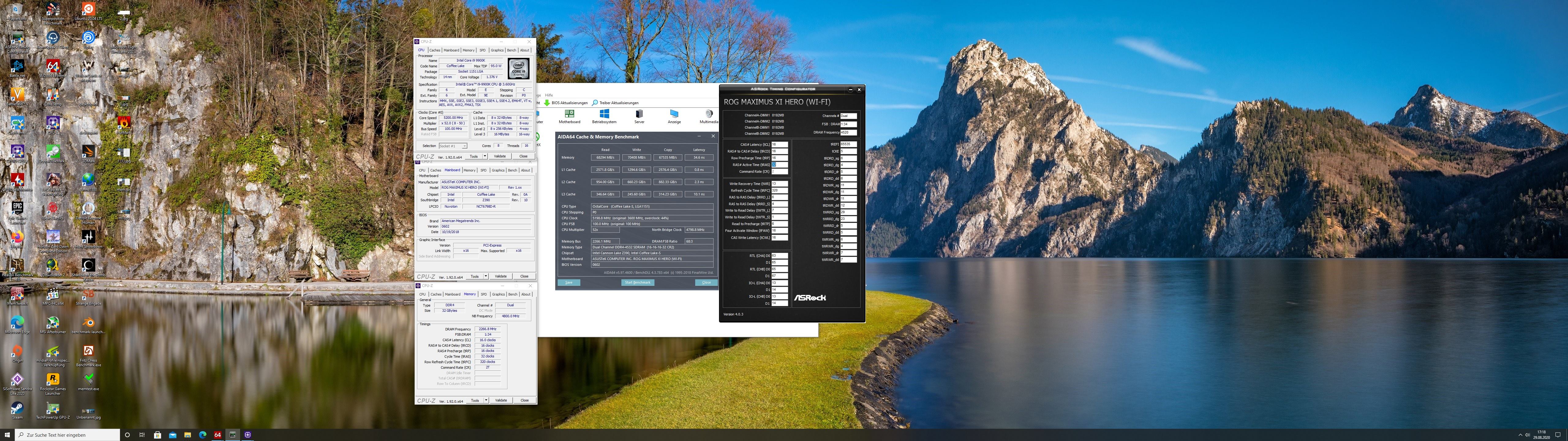Viewport: 1568px width, 441px height.
Task: Click Close button in CPU-Z mainboard window
Action: (524, 277)
